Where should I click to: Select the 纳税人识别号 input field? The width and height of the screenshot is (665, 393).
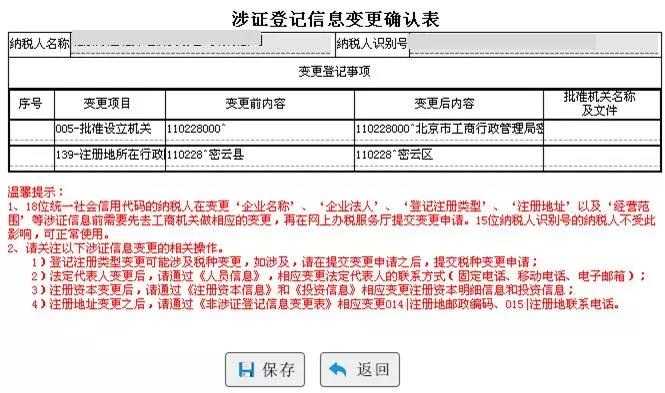pyautogui.click(x=534, y=44)
